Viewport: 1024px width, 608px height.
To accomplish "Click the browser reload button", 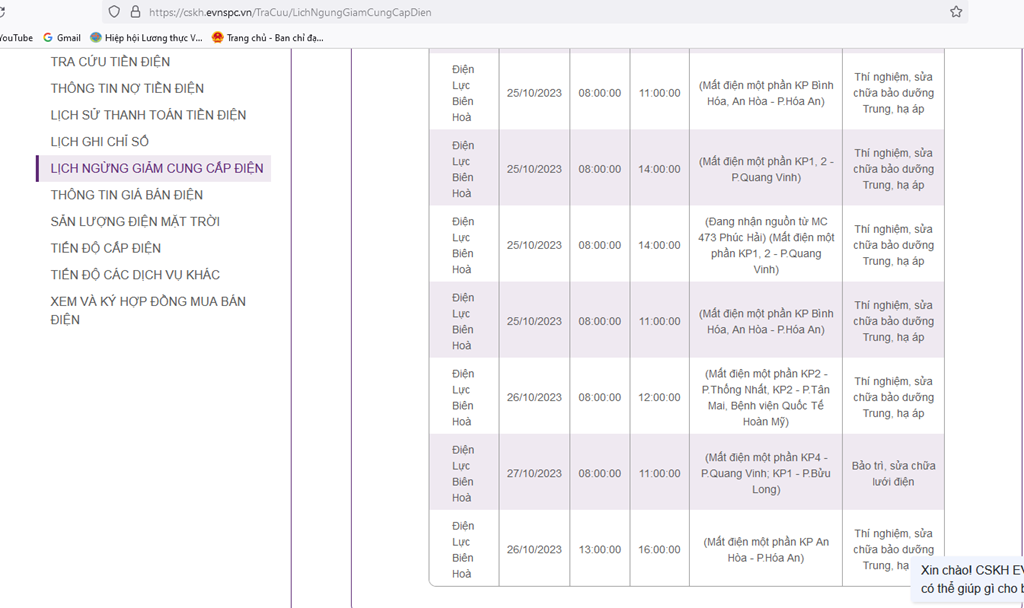I will coord(3,12).
